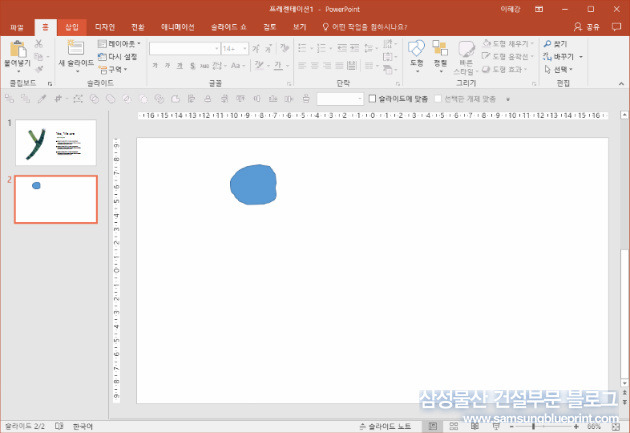Viewport: 630px width, 433px height.
Task: Click the increase indent icon
Action: point(354,48)
